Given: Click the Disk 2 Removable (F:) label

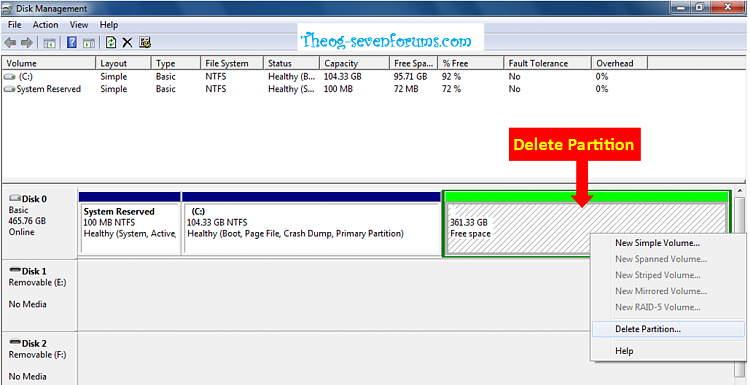Looking at the screenshot, I should tap(39, 359).
